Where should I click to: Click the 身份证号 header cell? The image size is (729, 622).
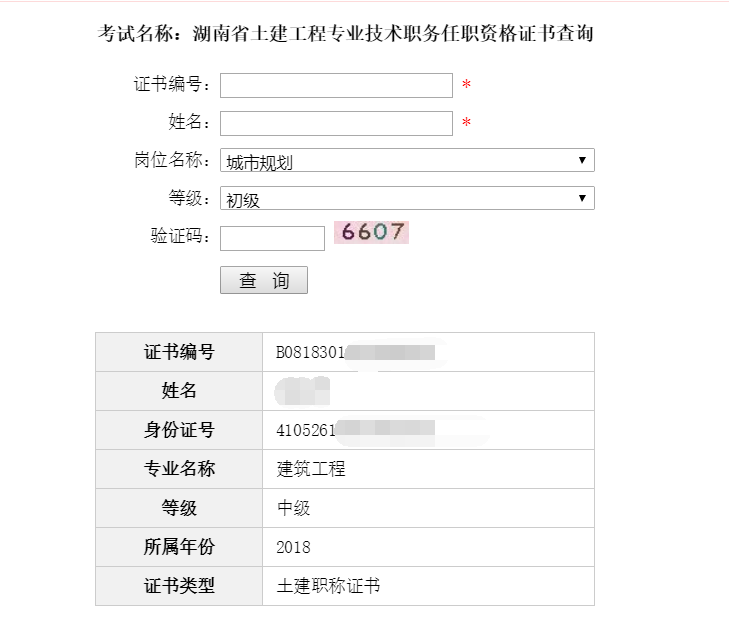coord(179,430)
